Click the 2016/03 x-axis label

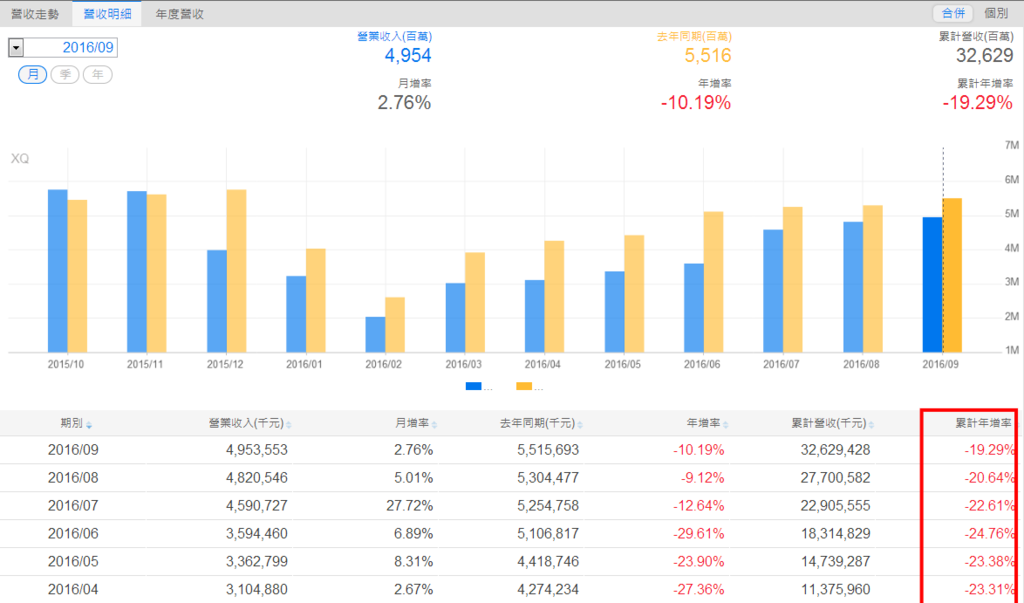(x=464, y=365)
